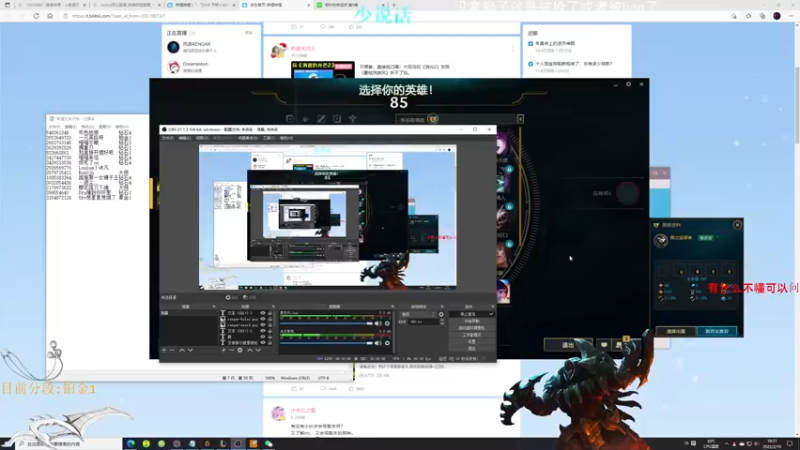Toggle visibility of fifth source row

coord(263,336)
